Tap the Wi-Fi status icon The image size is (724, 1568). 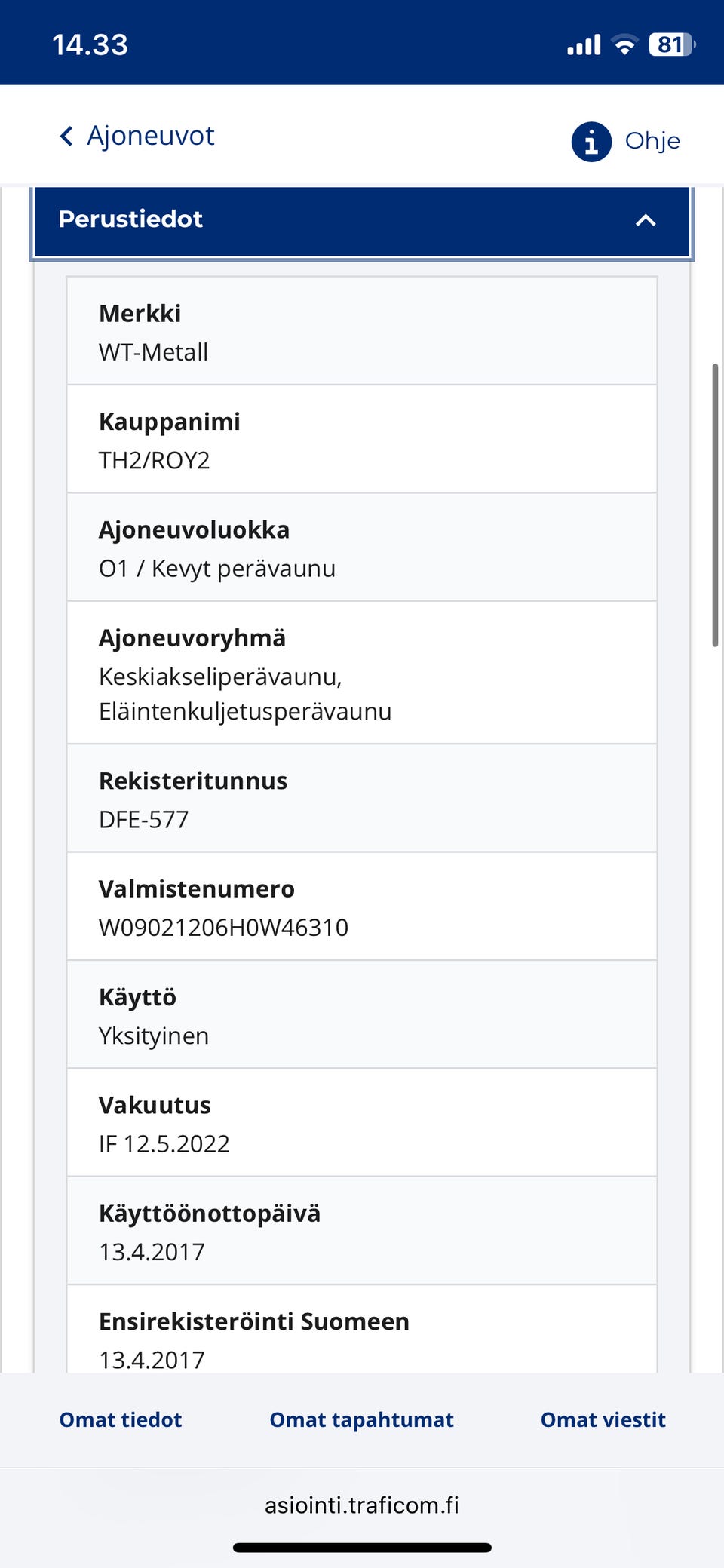(x=624, y=45)
